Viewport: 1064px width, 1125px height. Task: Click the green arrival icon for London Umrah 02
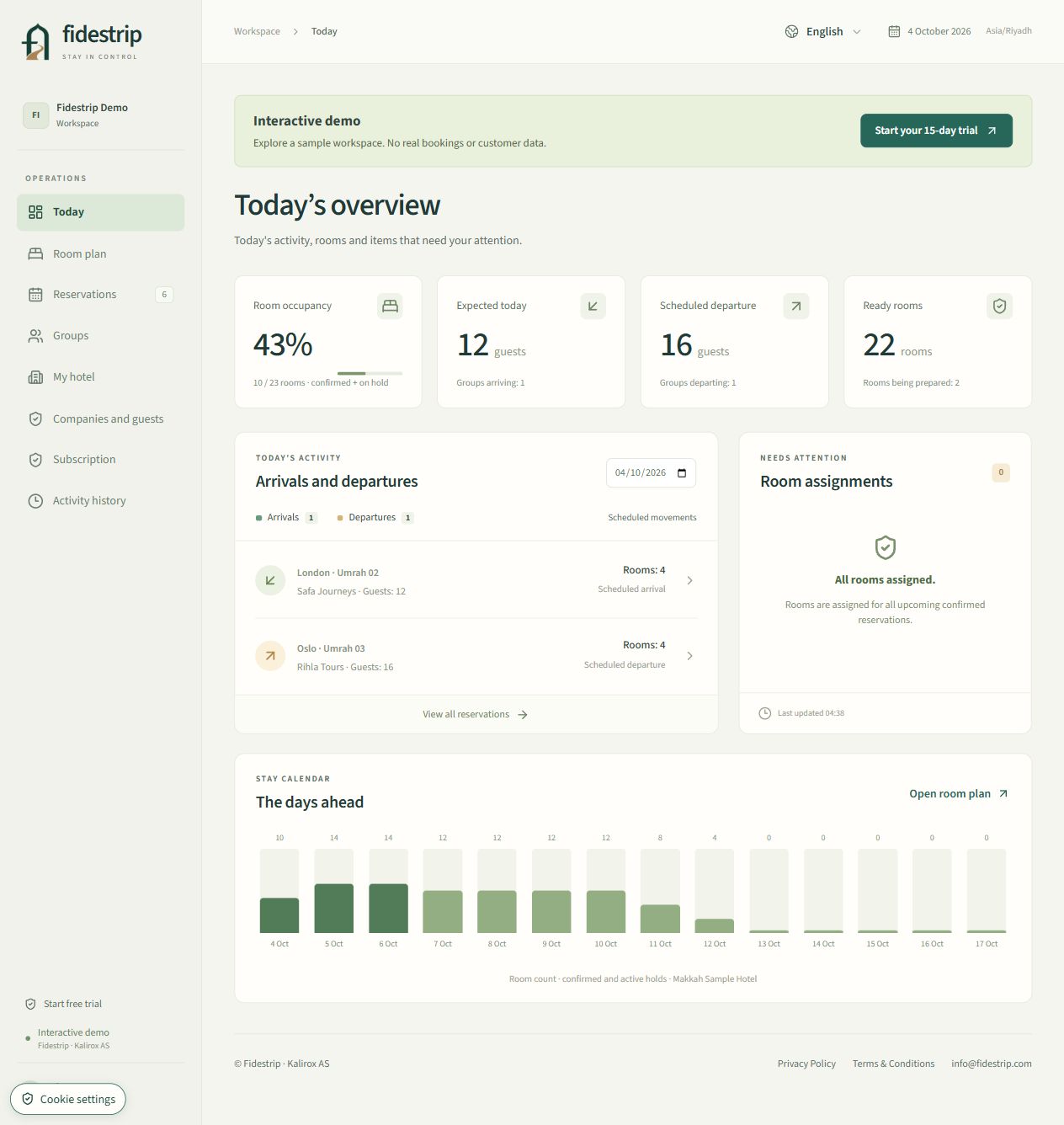270,580
